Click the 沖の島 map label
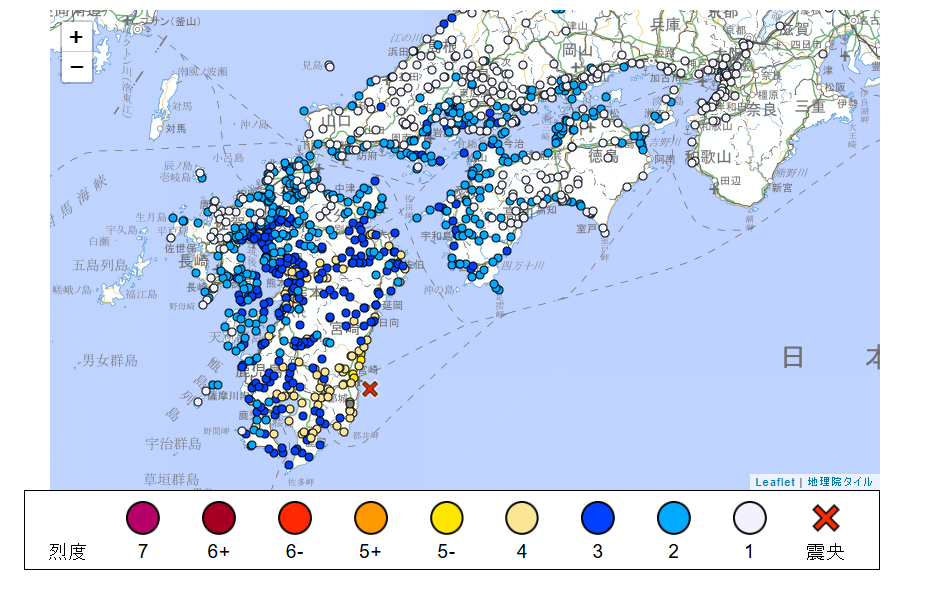940x596 pixels. (439, 290)
